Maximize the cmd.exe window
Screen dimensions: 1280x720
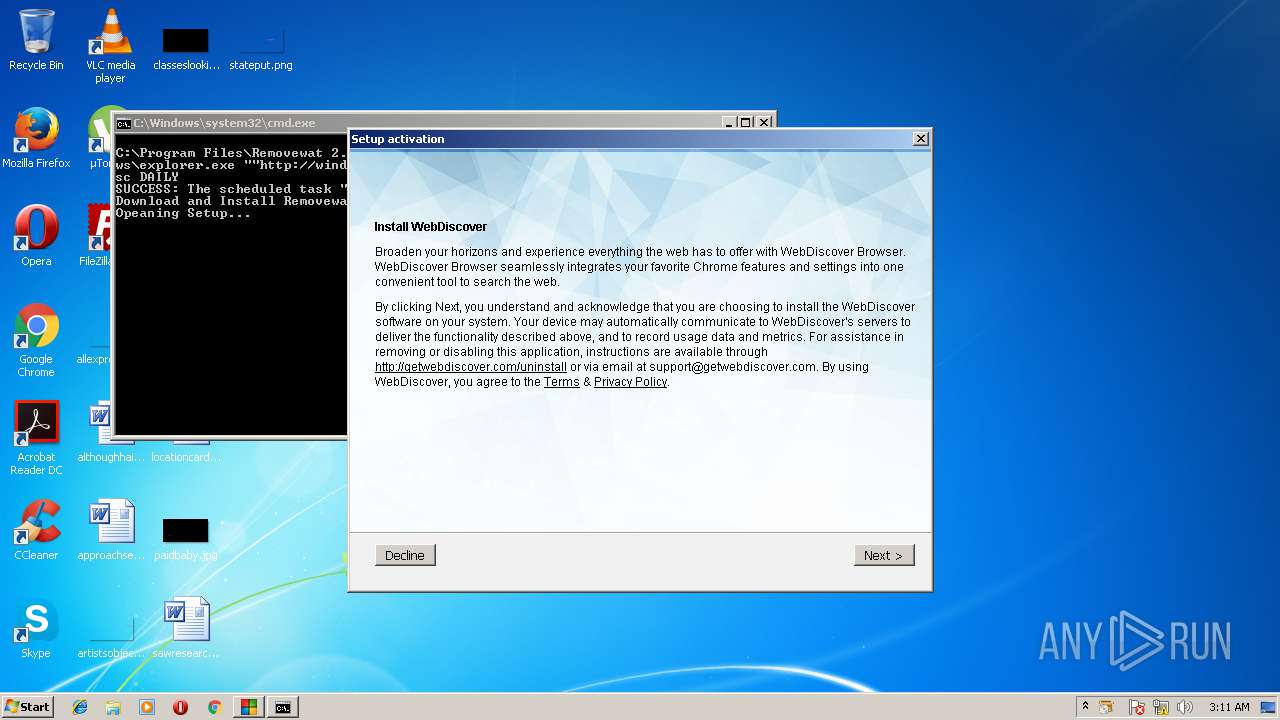[746, 122]
